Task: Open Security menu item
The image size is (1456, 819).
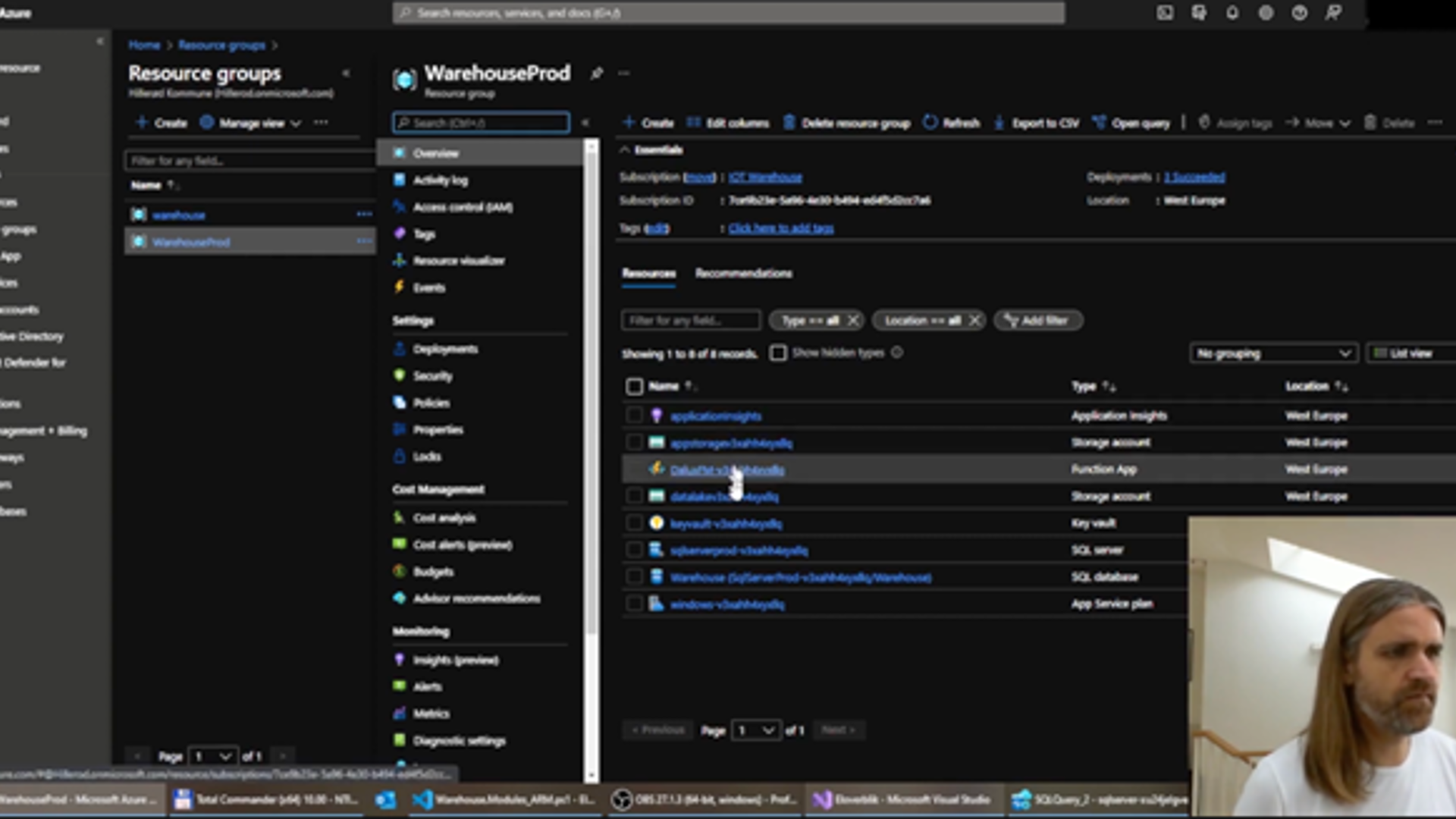Action: (x=432, y=376)
